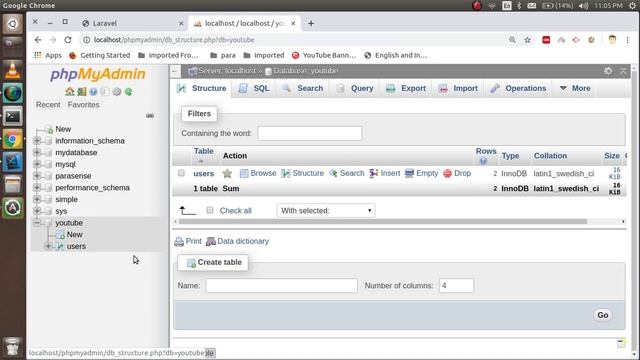
Task: Expand the mydatabase tree node
Action: [37, 152]
